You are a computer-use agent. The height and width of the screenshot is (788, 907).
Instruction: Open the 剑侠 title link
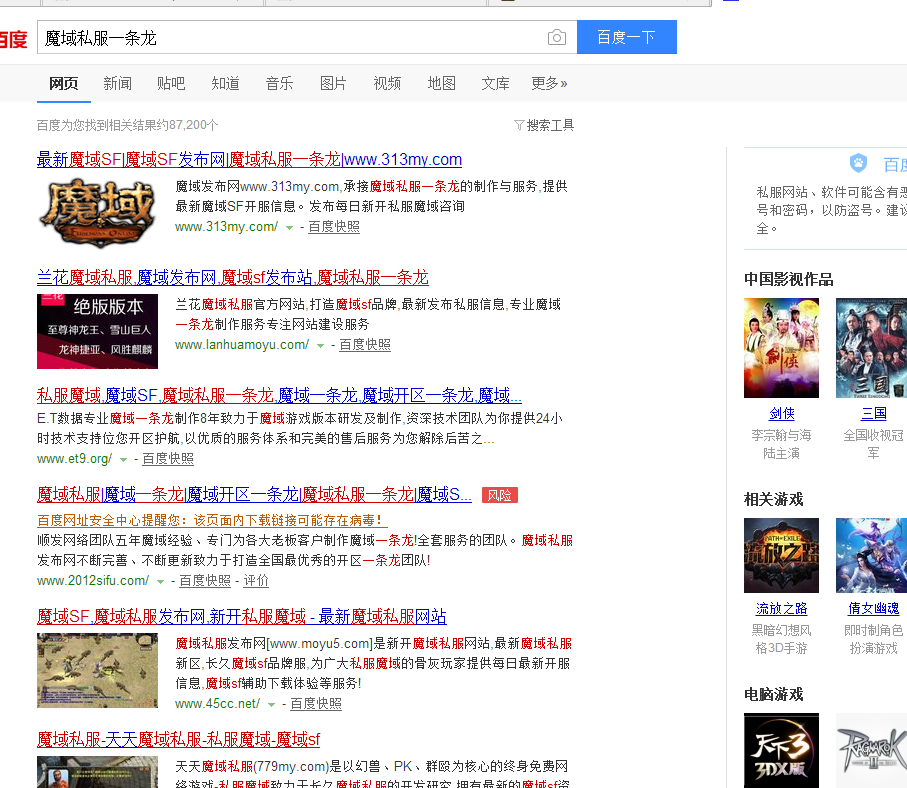(x=781, y=414)
